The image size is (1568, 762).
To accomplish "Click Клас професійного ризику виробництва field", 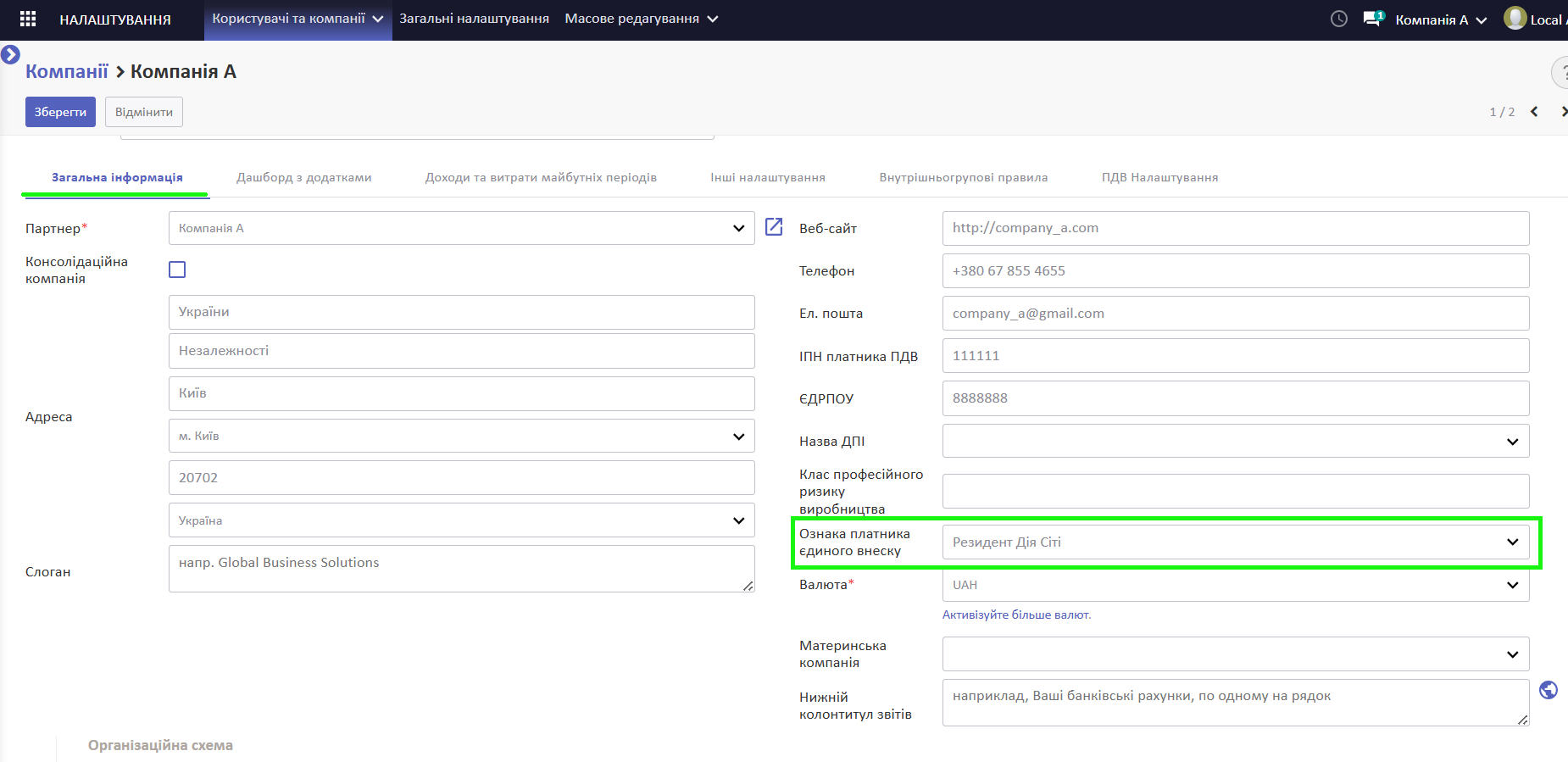I will (1236, 492).
